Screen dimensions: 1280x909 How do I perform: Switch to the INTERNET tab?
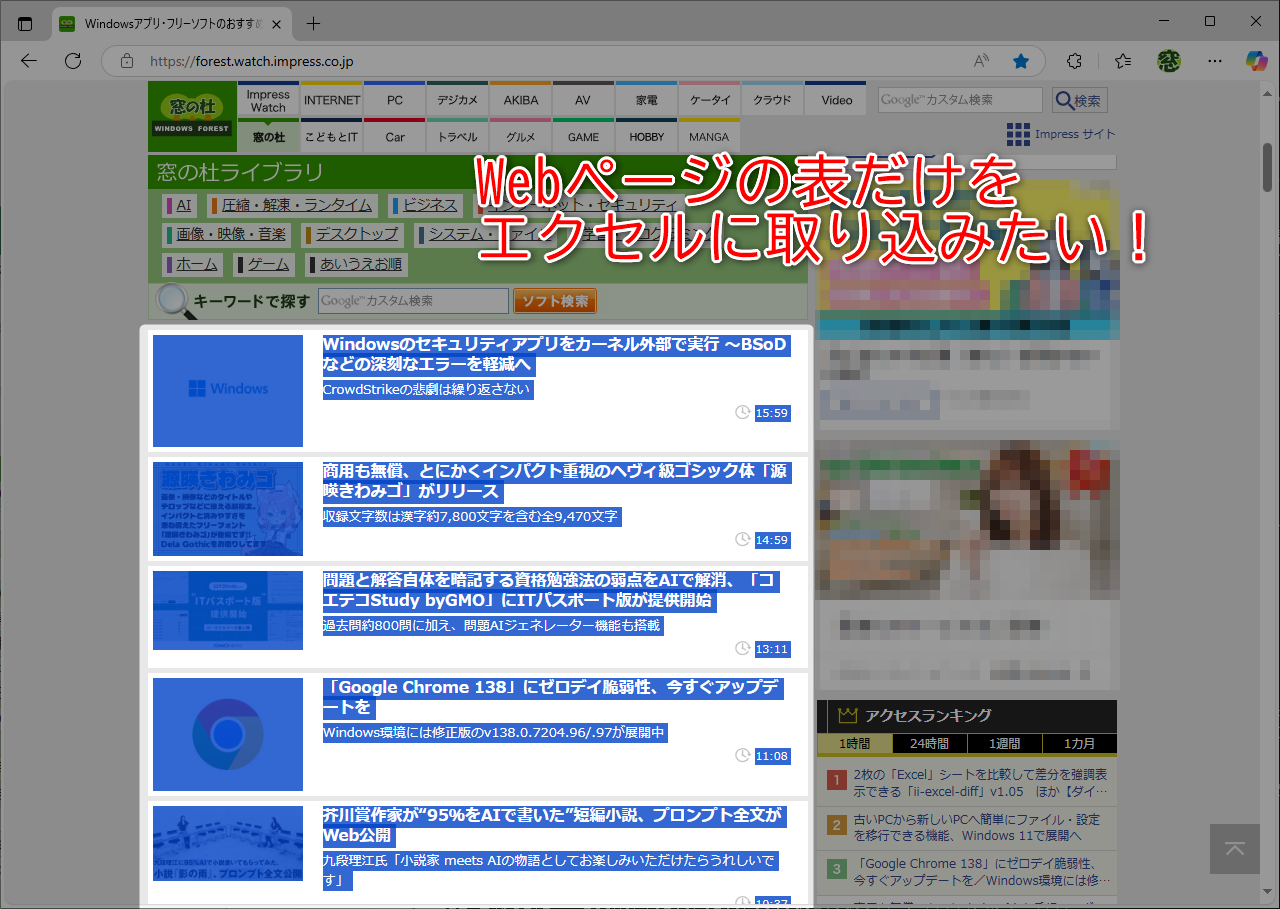tap(331, 99)
